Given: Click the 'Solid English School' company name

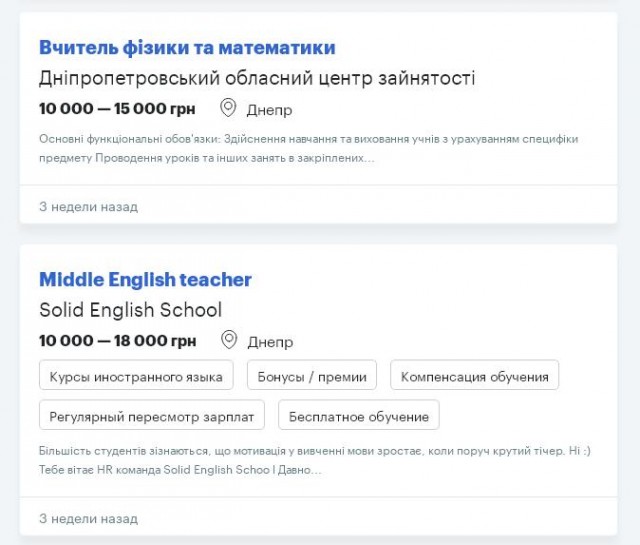Looking at the screenshot, I should point(130,310).
